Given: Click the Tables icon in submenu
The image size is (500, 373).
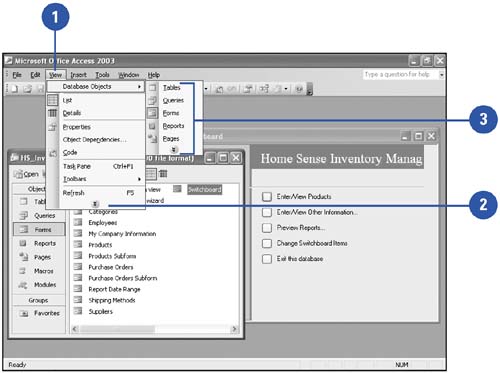Looking at the screenshot, I should tap(152, 87).
